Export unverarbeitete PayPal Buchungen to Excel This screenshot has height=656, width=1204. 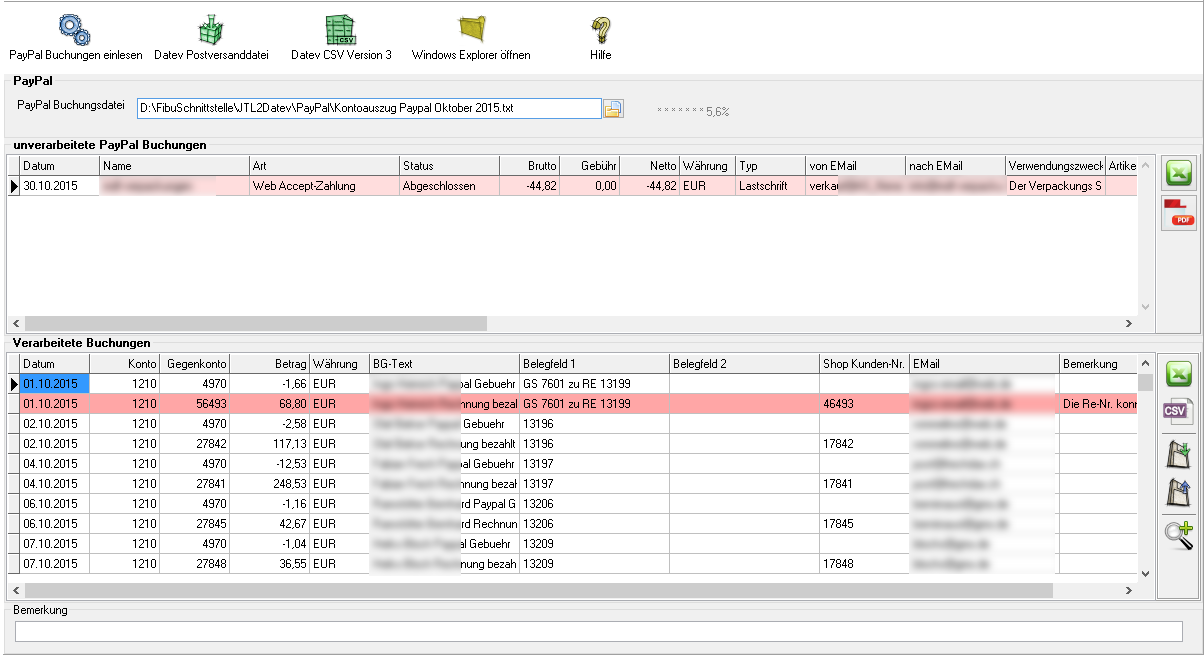(1179, 174)
